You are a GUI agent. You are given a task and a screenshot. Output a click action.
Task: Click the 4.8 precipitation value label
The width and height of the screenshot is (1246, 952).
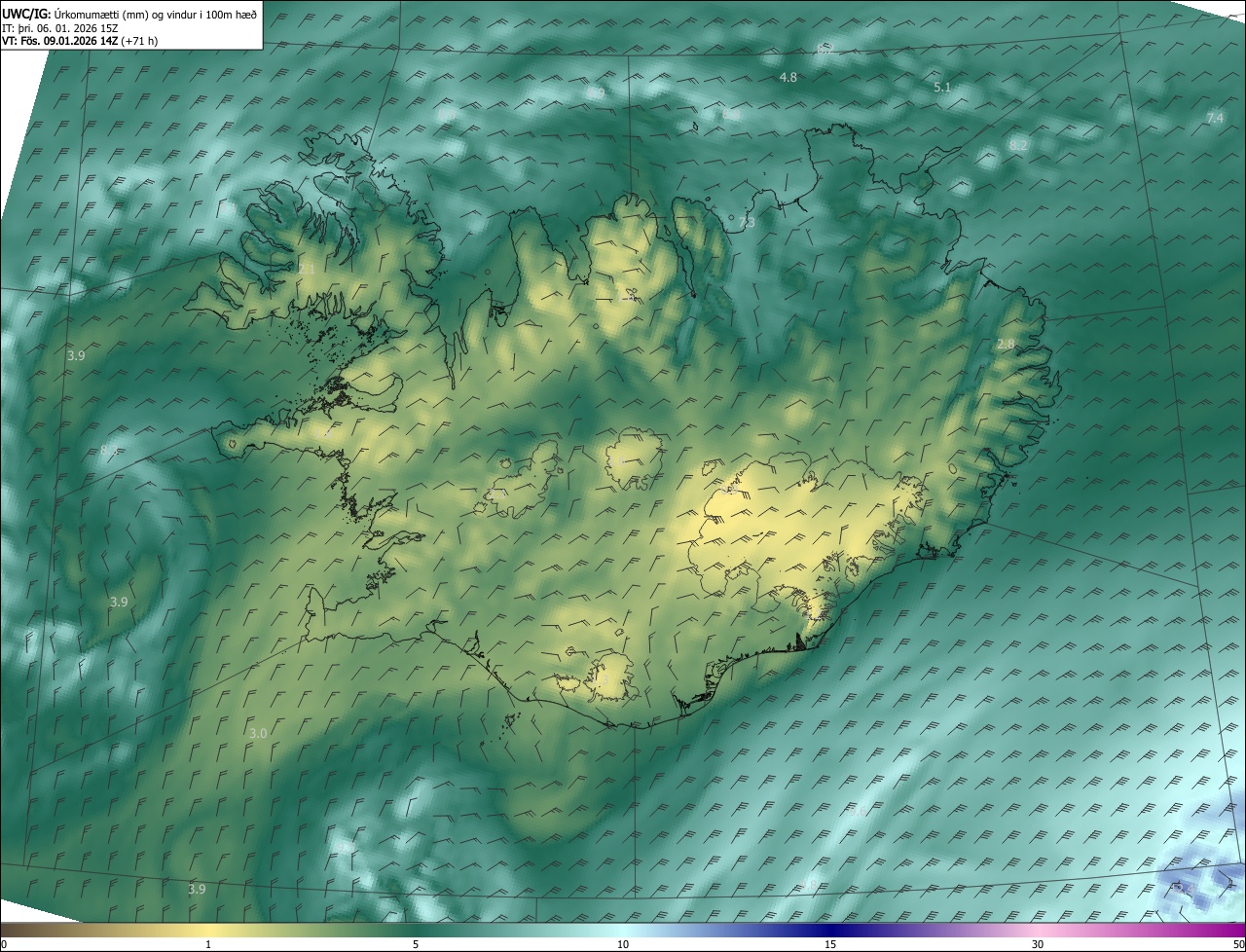click(788, 77)
